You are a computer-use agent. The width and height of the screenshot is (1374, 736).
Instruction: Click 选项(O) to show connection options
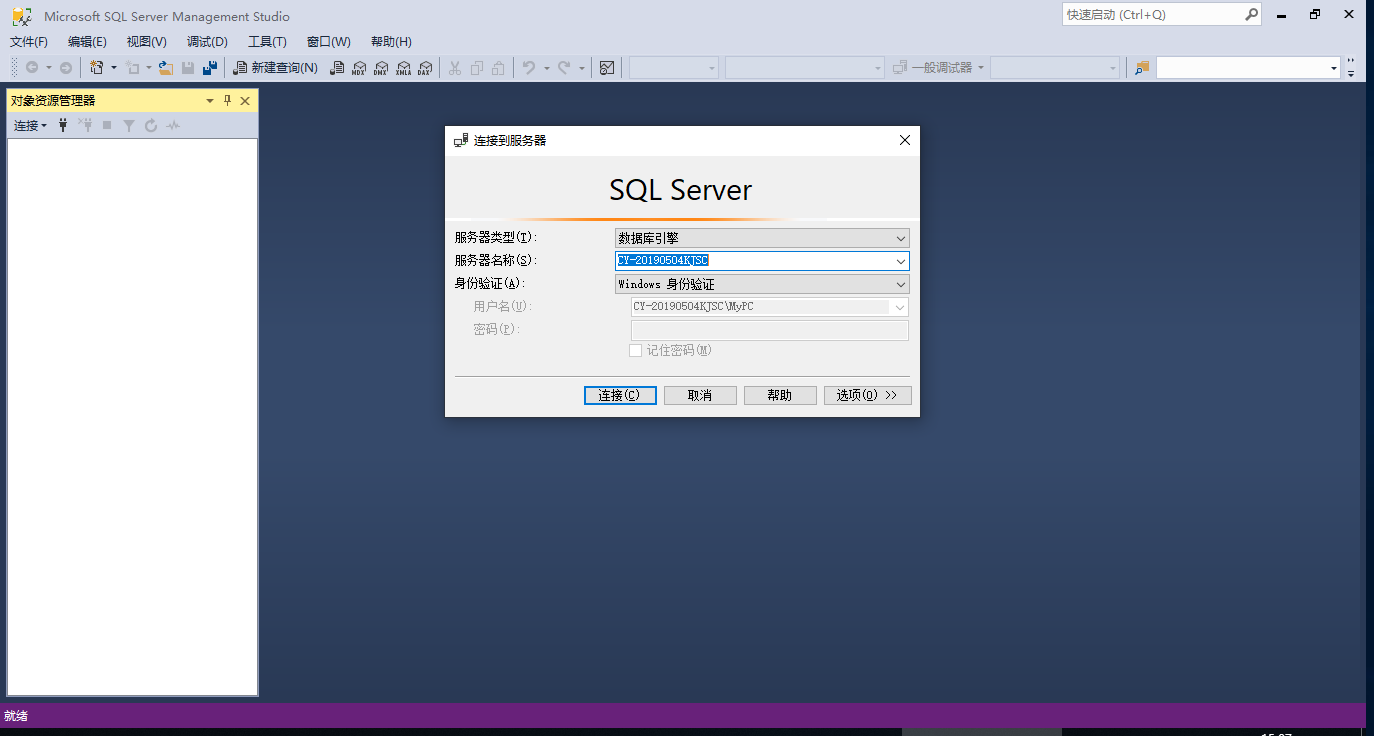point(867,394)
